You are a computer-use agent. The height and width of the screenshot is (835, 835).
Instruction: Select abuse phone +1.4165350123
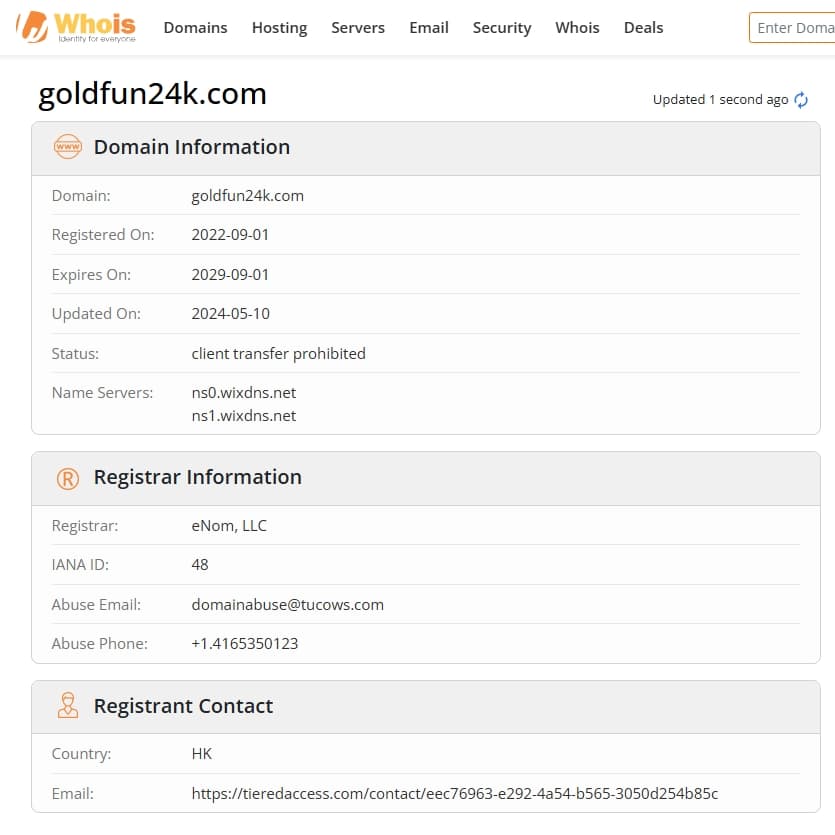point(244,643)
